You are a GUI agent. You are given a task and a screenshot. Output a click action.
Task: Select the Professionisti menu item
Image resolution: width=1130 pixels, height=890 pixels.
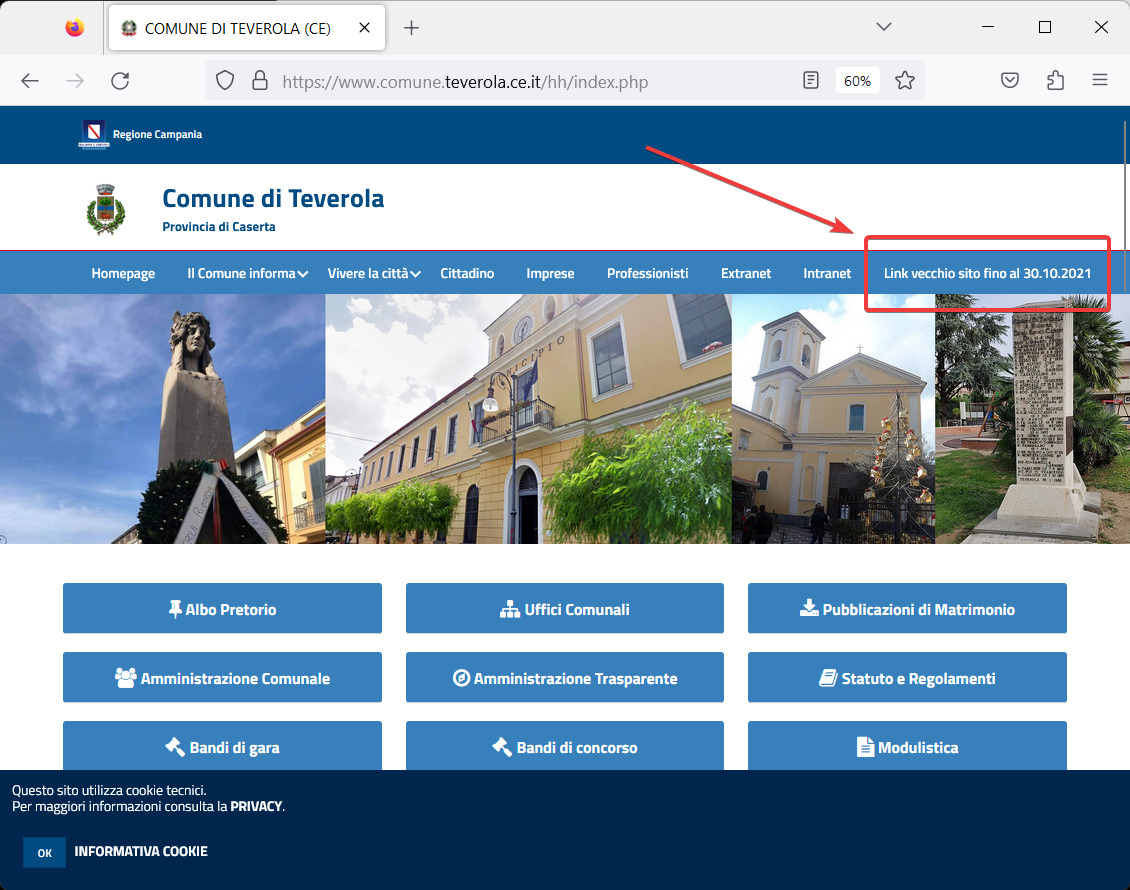point(647,273)
